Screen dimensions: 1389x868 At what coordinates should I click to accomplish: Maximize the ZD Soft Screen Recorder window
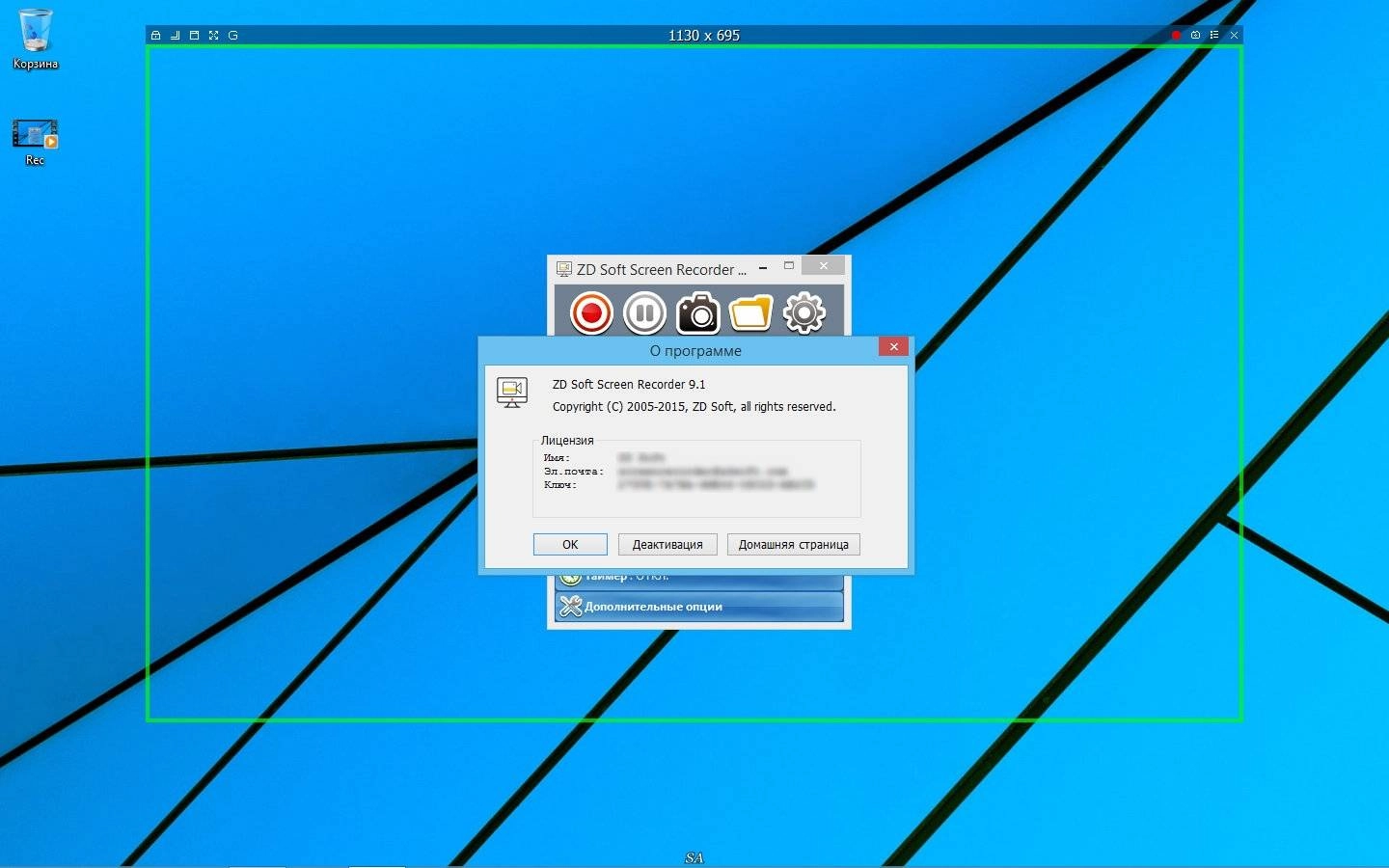click(789, 266)
